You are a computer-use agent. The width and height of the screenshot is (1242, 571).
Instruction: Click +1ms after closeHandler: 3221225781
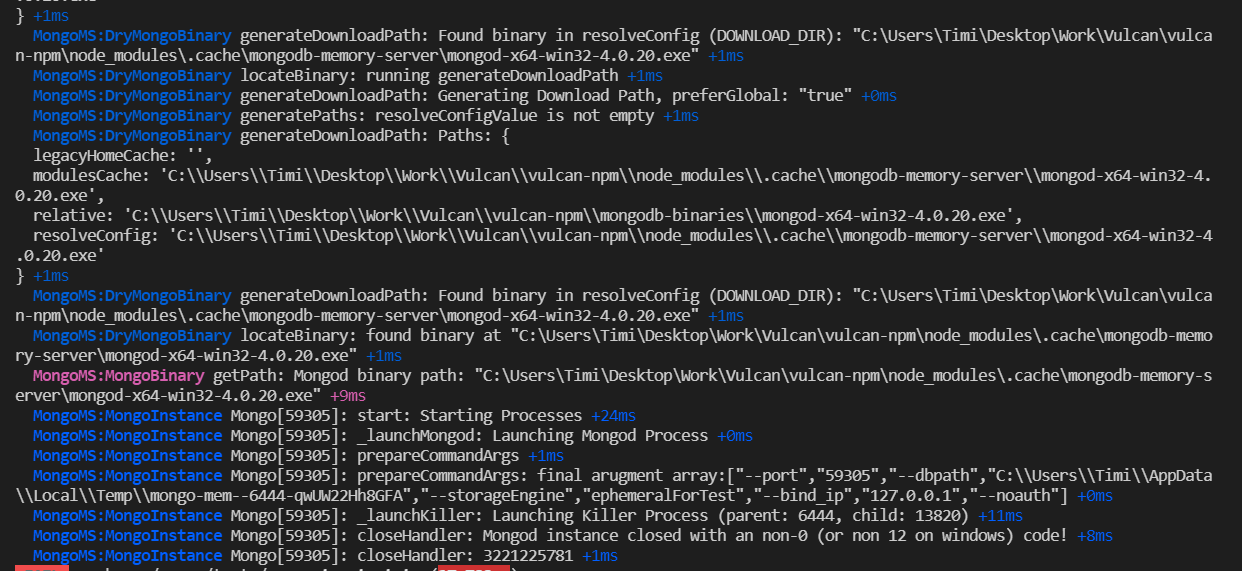coord(600,556)
